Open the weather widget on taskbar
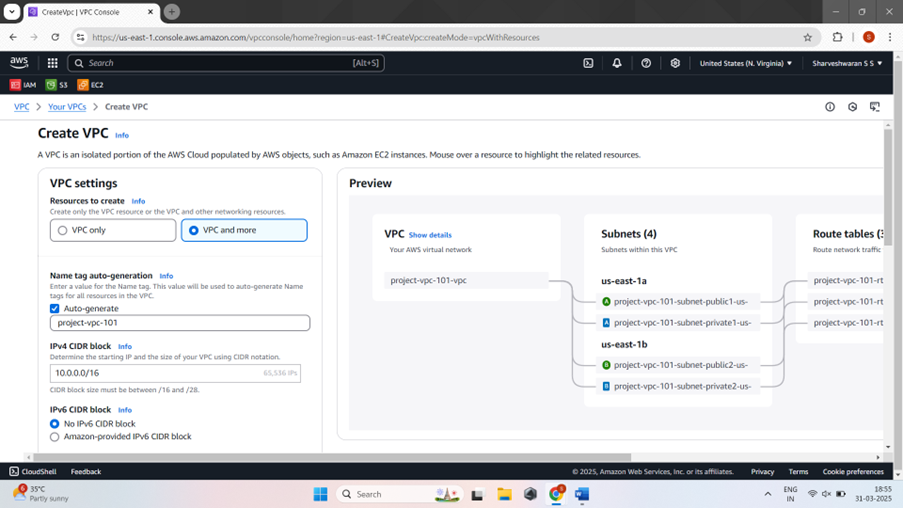This screenshot has height=508, width=903. pos(40,494)
